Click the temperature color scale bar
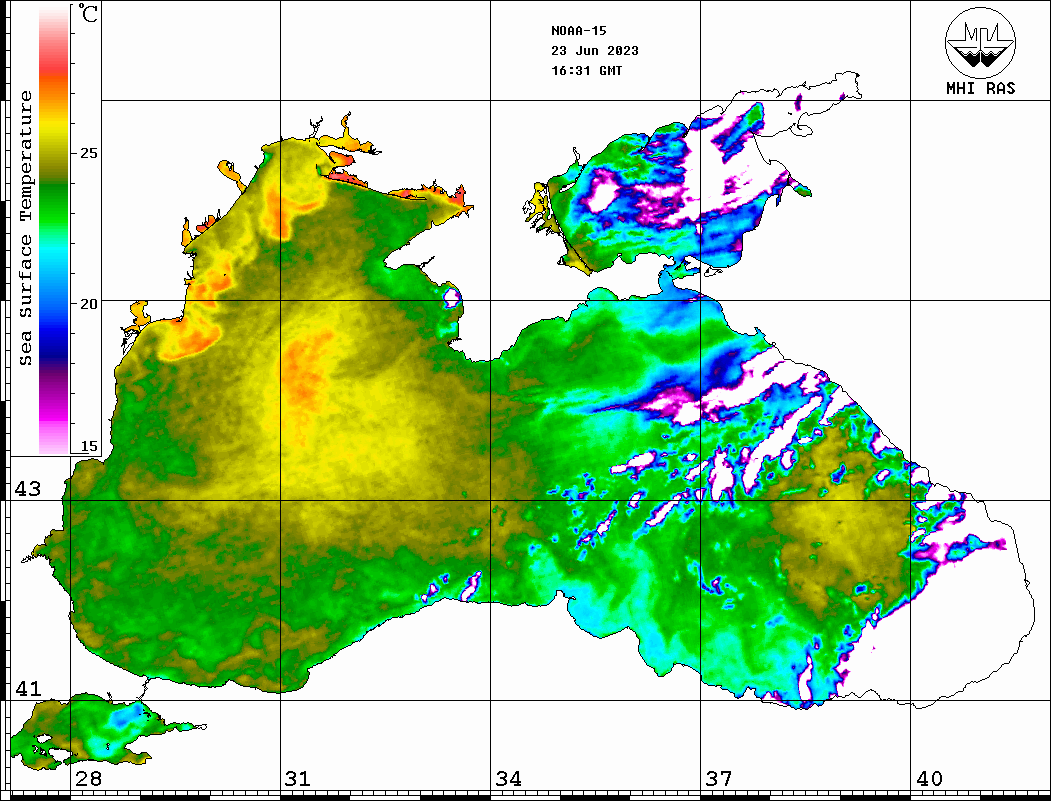 [x=54, y=230]
